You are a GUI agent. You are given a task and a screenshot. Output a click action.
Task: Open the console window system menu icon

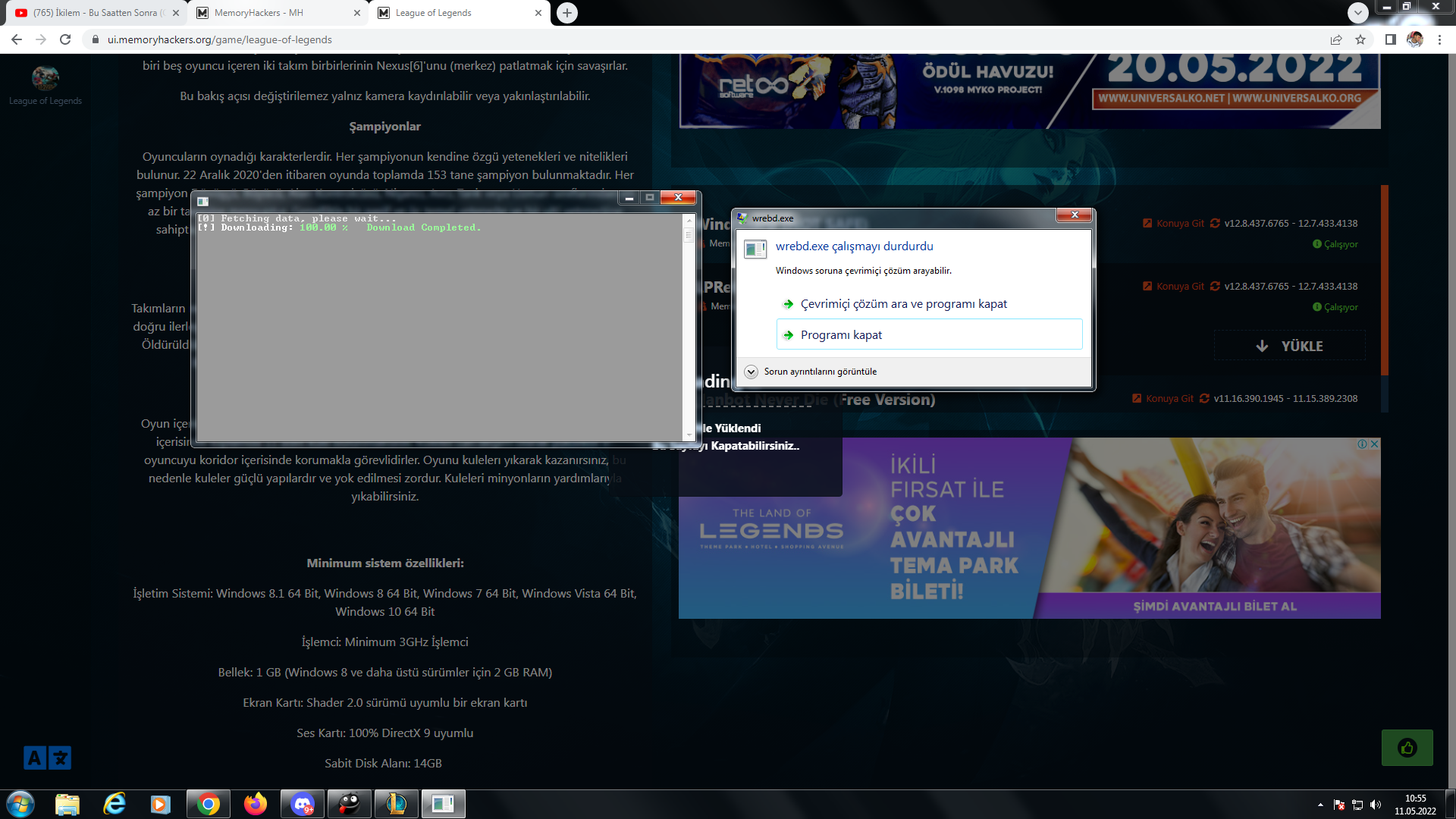coord(203,202)
